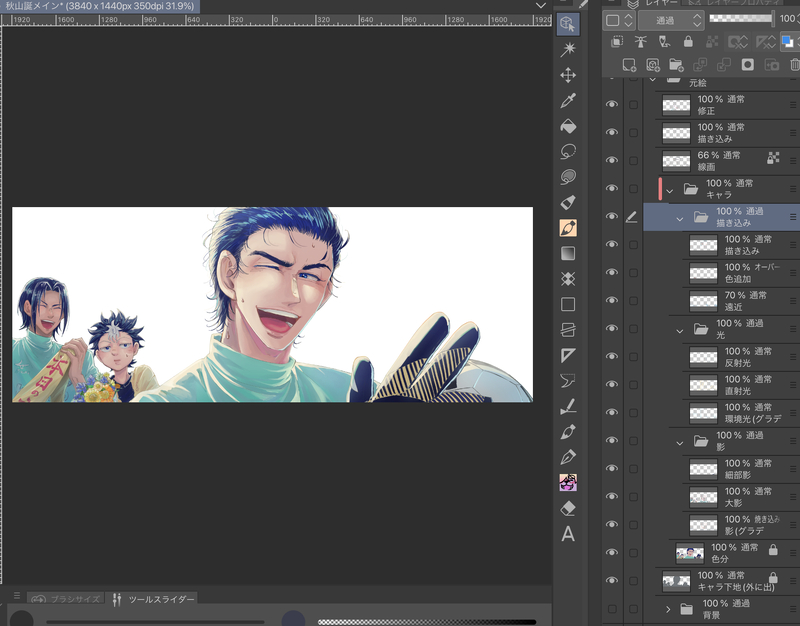The width and height of the screenshot is (800, 626).
Task: Select the 色分 layer thumbnail
Action: coord(690,553)
